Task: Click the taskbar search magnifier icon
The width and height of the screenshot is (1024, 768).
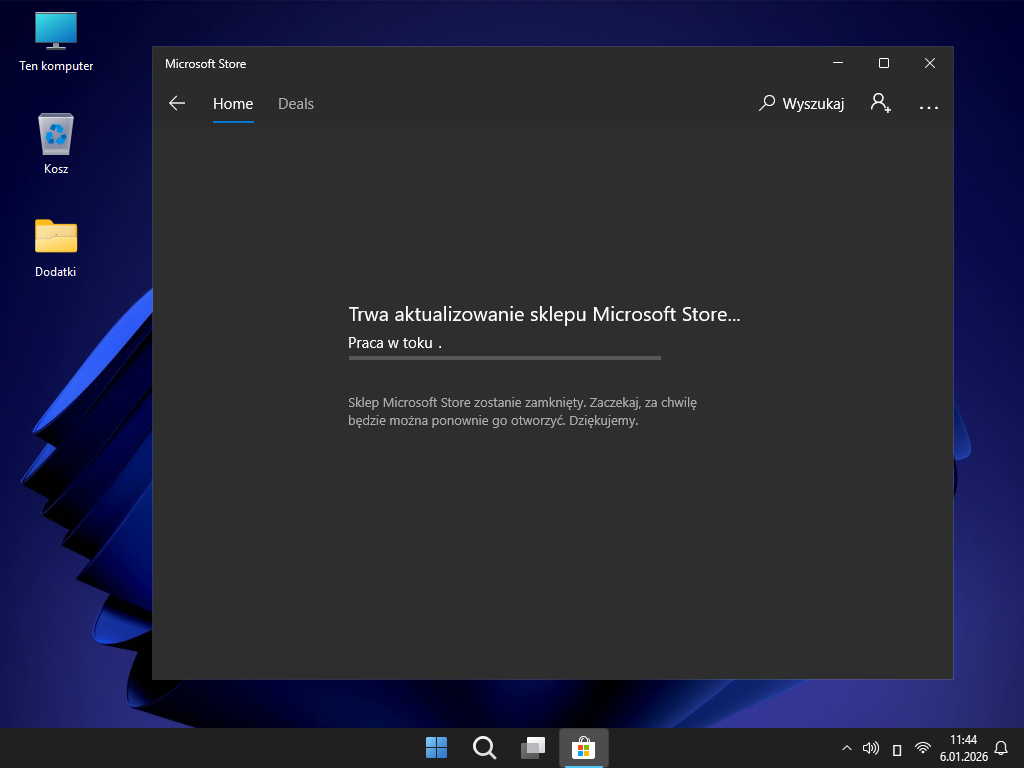Action: click(x=484, y=747)
